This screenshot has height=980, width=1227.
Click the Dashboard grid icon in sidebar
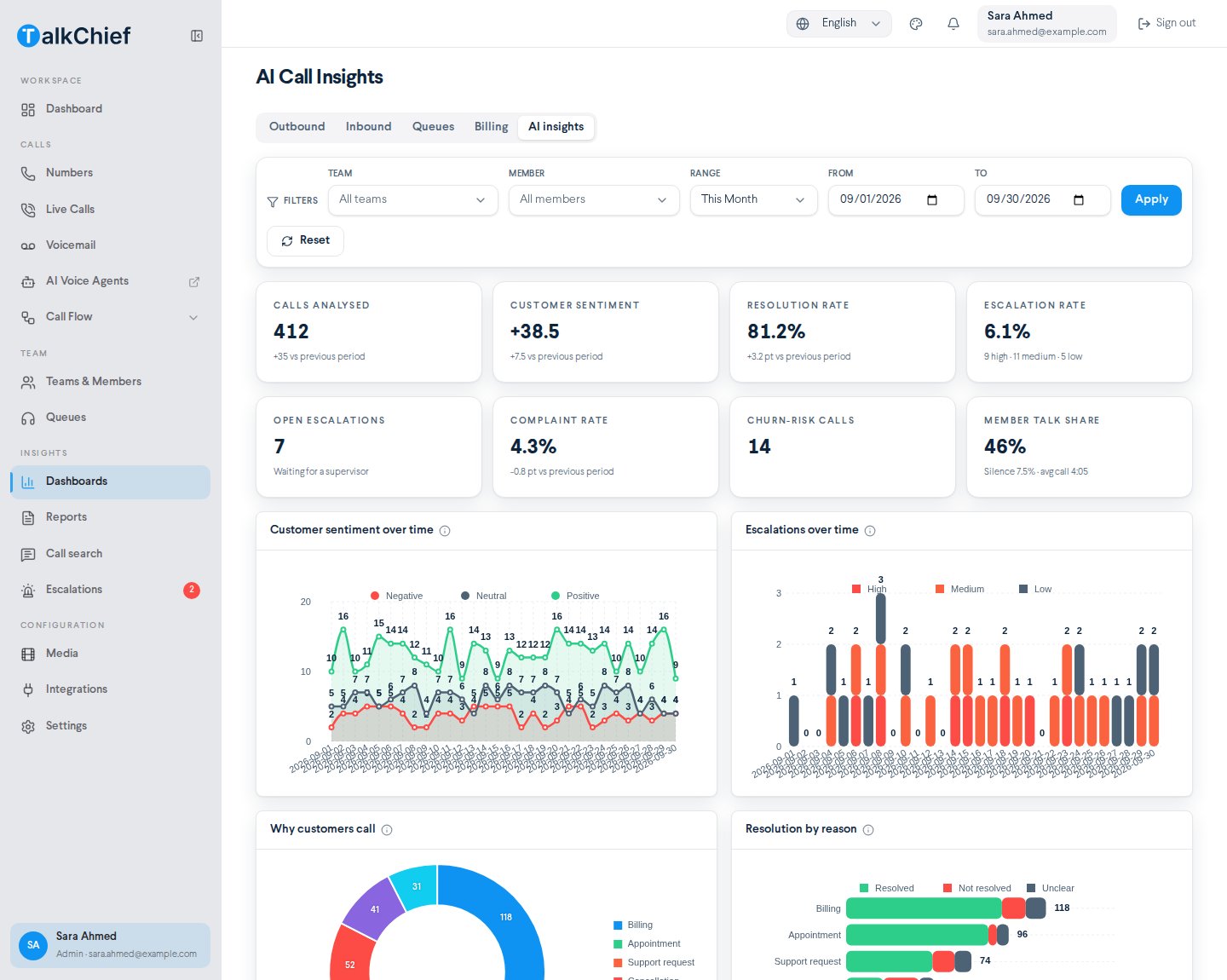click(28, 110)
